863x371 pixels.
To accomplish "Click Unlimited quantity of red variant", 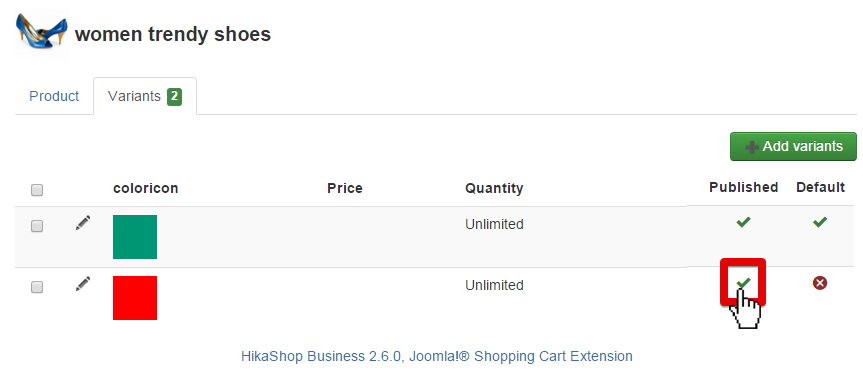I will (494, 285).
